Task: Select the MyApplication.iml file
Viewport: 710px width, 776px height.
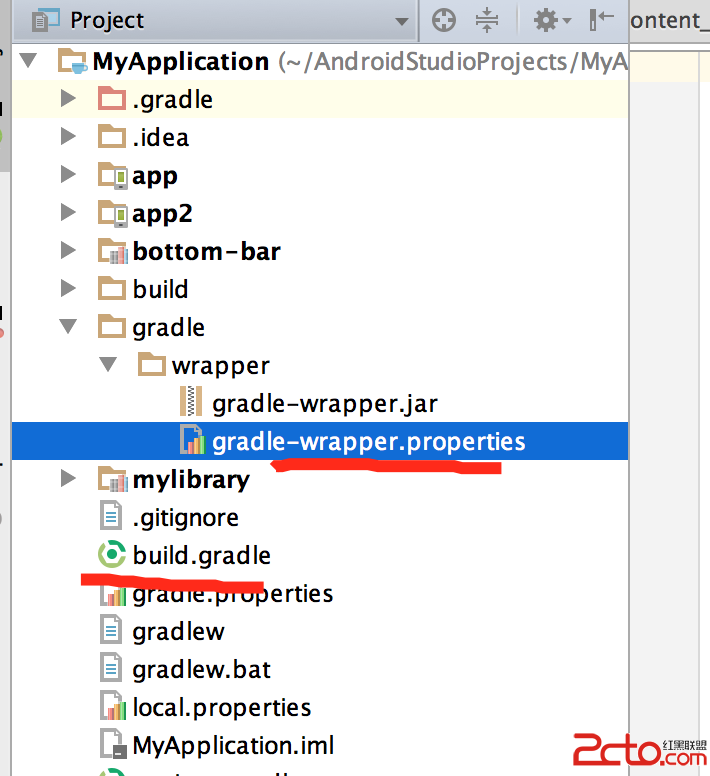Action: click(233, 745)
